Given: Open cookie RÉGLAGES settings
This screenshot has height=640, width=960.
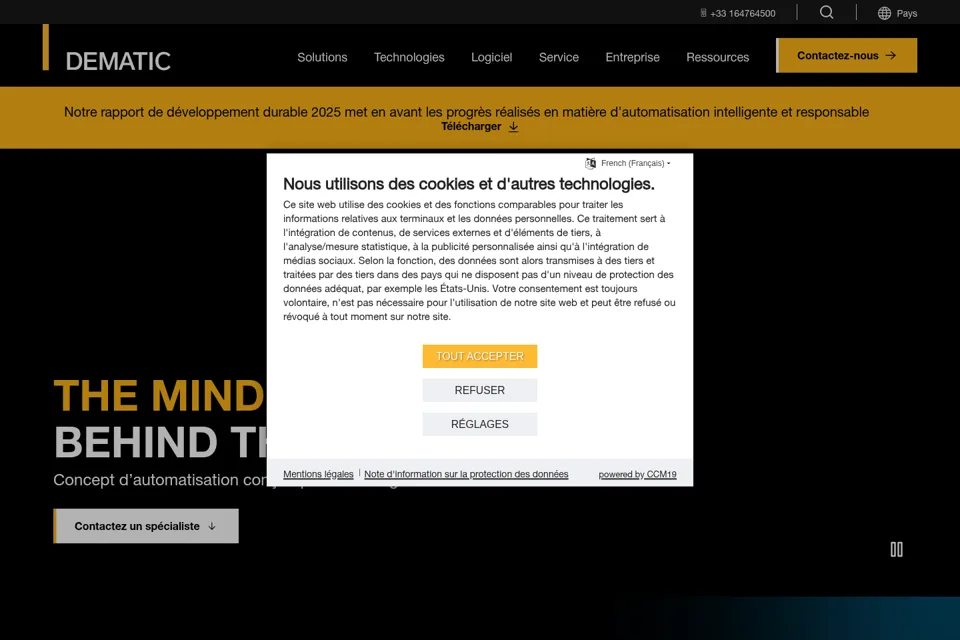Looking at the screenshot, I should pos(479,424).
